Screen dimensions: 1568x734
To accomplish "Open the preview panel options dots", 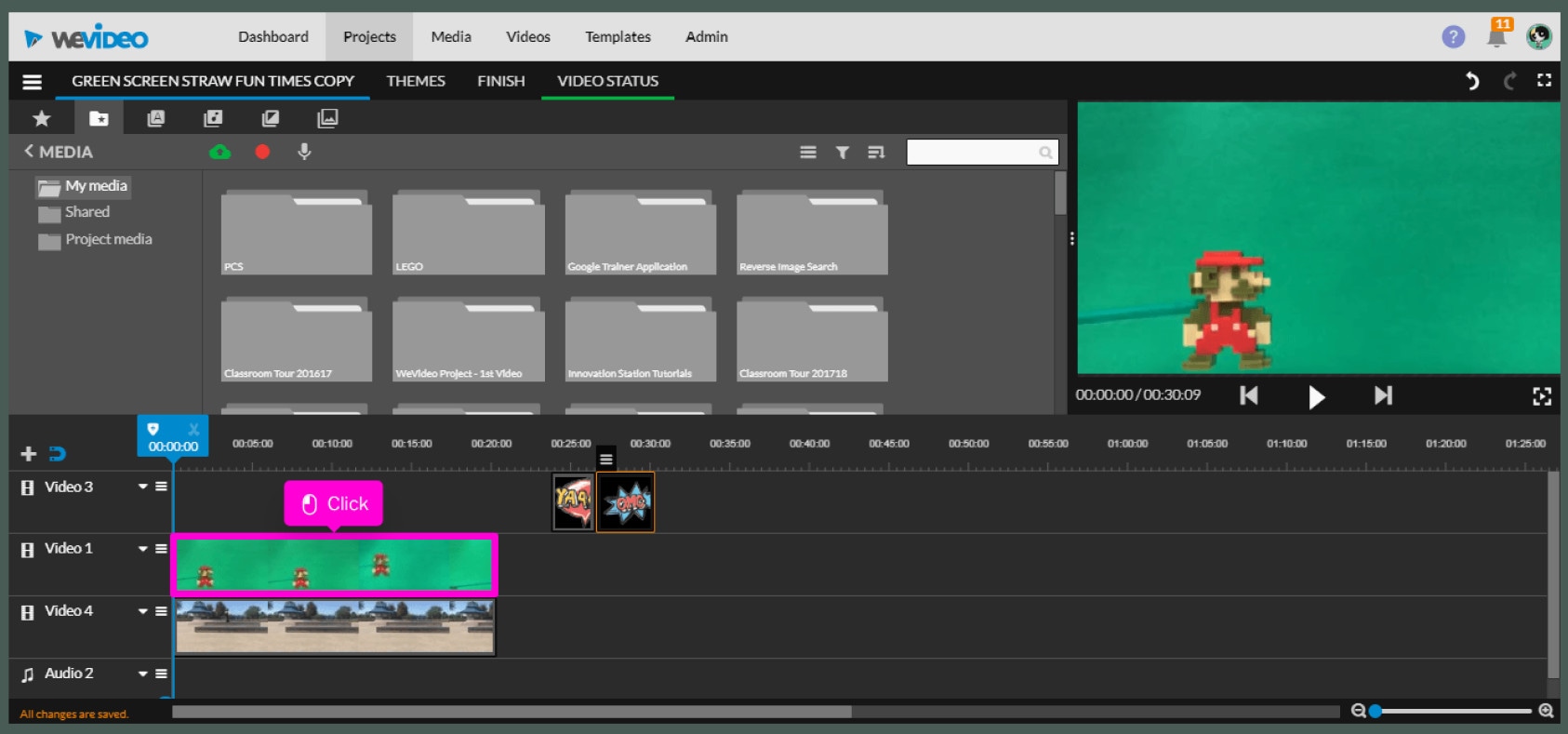I will (x=1072, y=239).
